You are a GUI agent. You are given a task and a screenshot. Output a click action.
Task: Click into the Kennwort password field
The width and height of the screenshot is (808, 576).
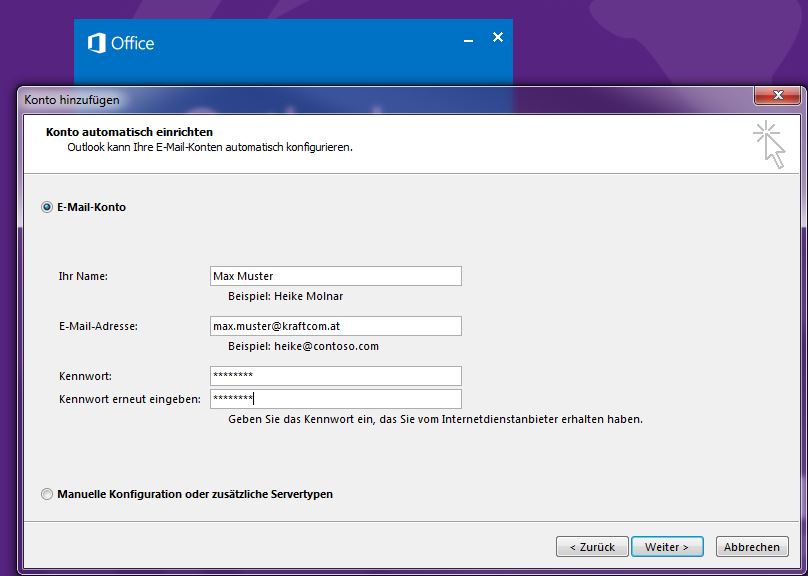pos(335,376)
